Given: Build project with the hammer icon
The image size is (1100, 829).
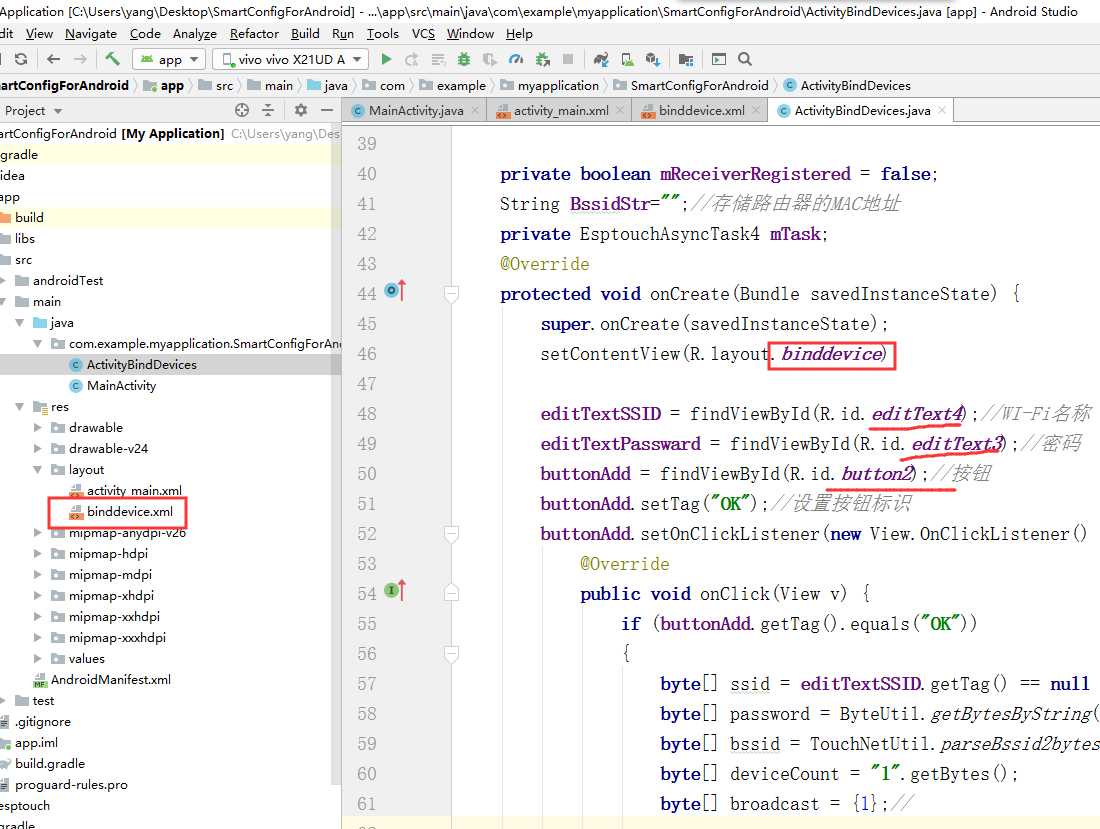Looking at the screenshot, I should tap(112, 59).
